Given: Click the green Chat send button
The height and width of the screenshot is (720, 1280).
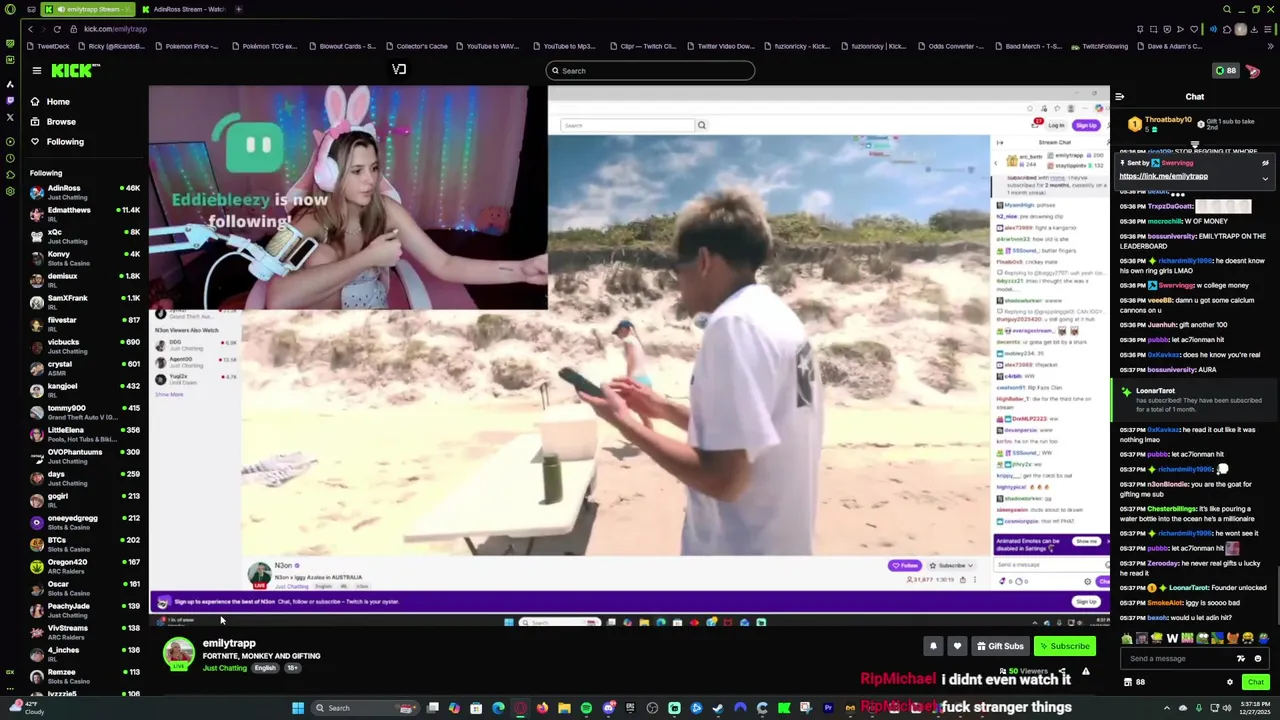Looking at the screenshot, I should click(x=1255, y=682).
